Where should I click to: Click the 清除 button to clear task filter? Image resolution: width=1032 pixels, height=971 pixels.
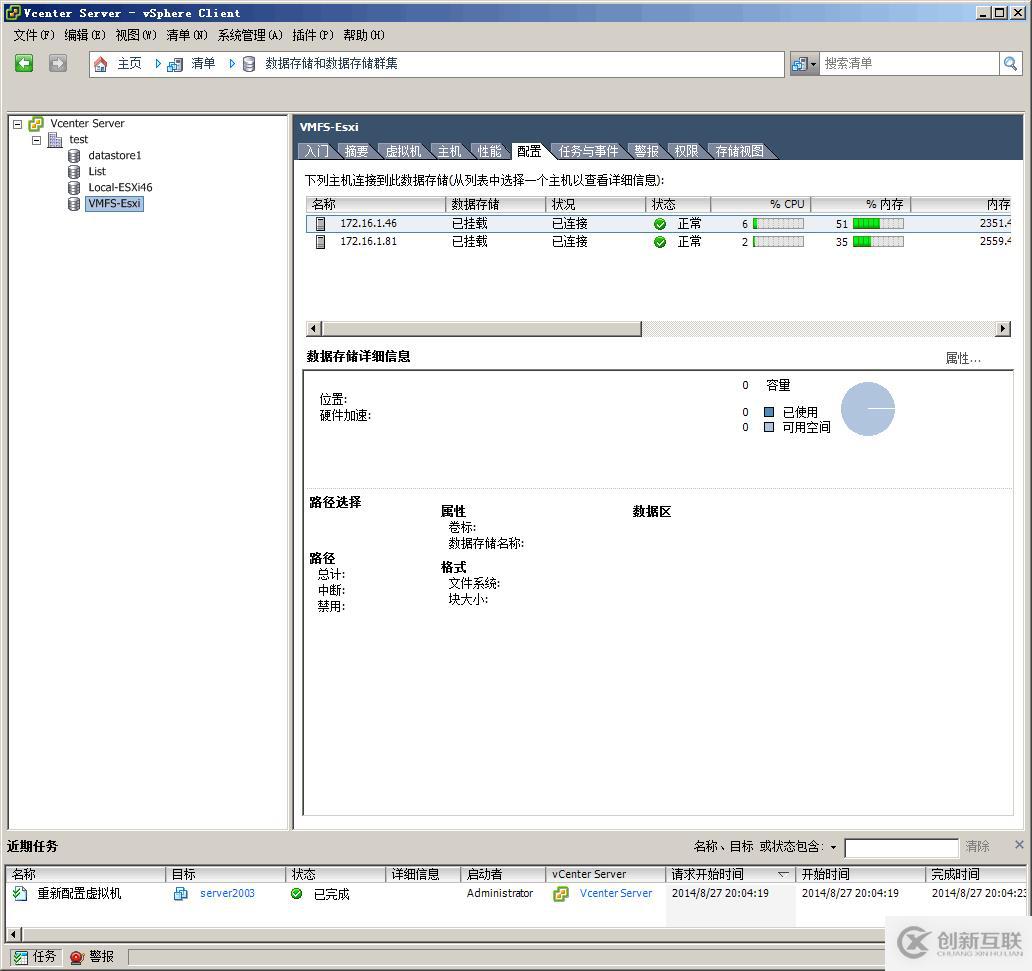pyautogui.click(x=976, y=847)
